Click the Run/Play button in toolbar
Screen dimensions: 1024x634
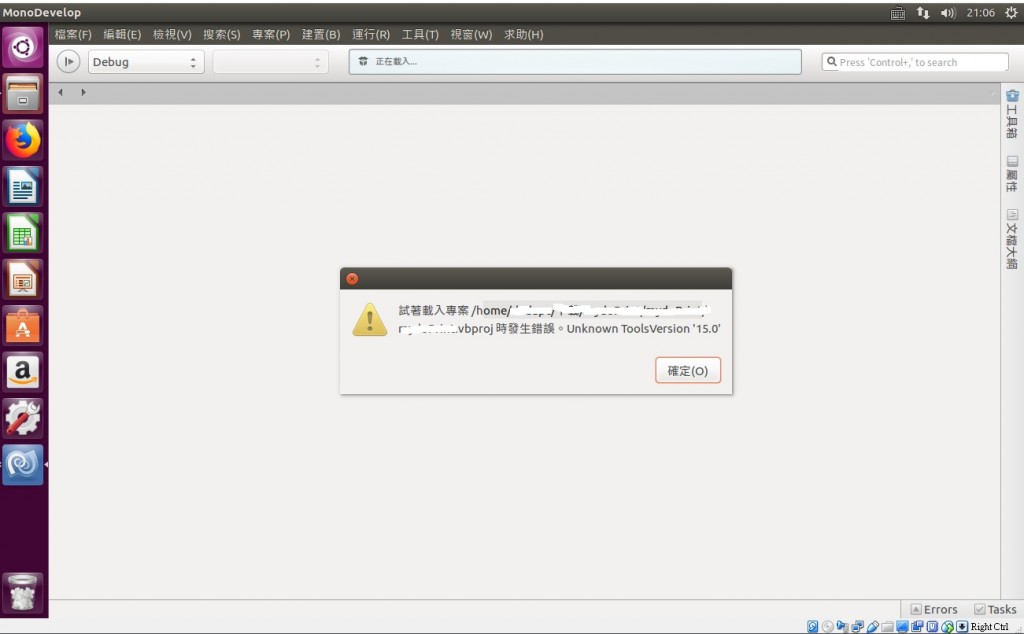point(68,62)
